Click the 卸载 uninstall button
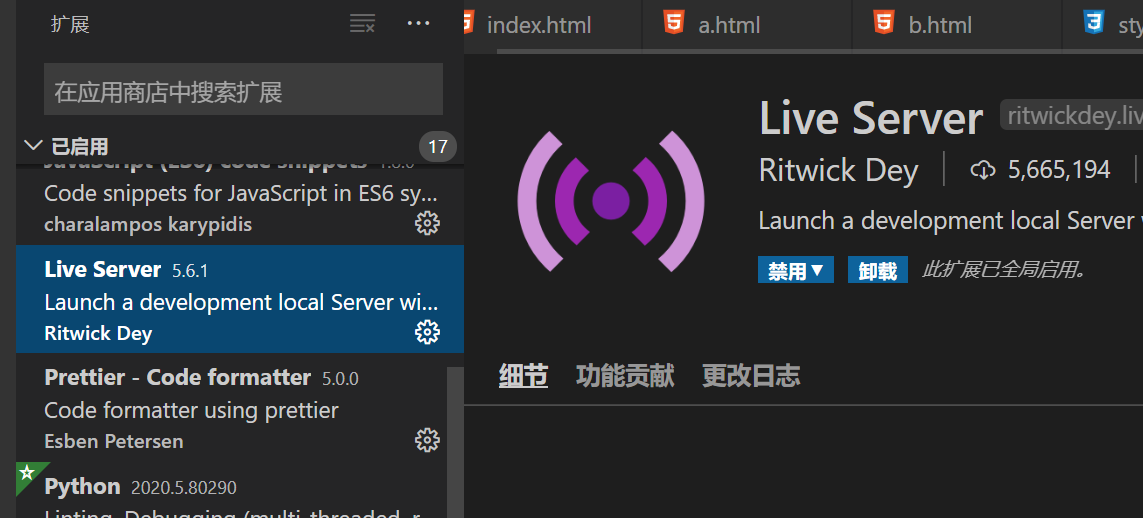The width and height of the screenshot is (1143, 518). tap(878, 270)
